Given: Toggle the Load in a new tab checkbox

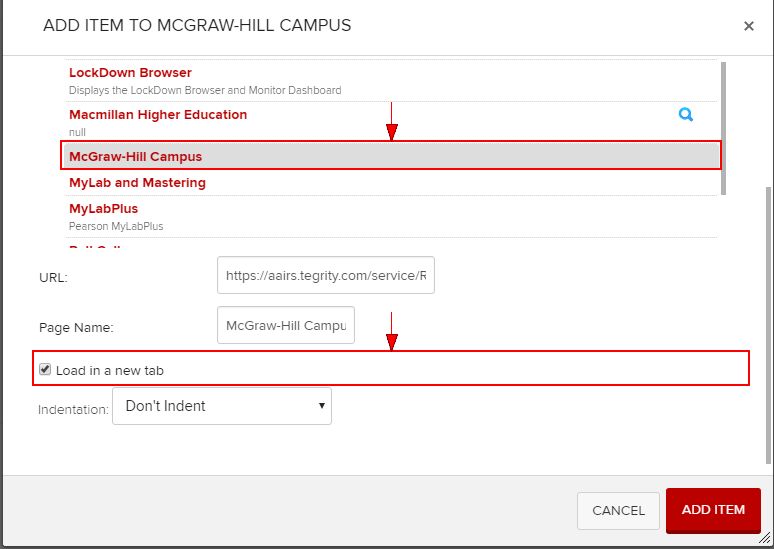Looking at the screenshot, I should tap(45, 369).
